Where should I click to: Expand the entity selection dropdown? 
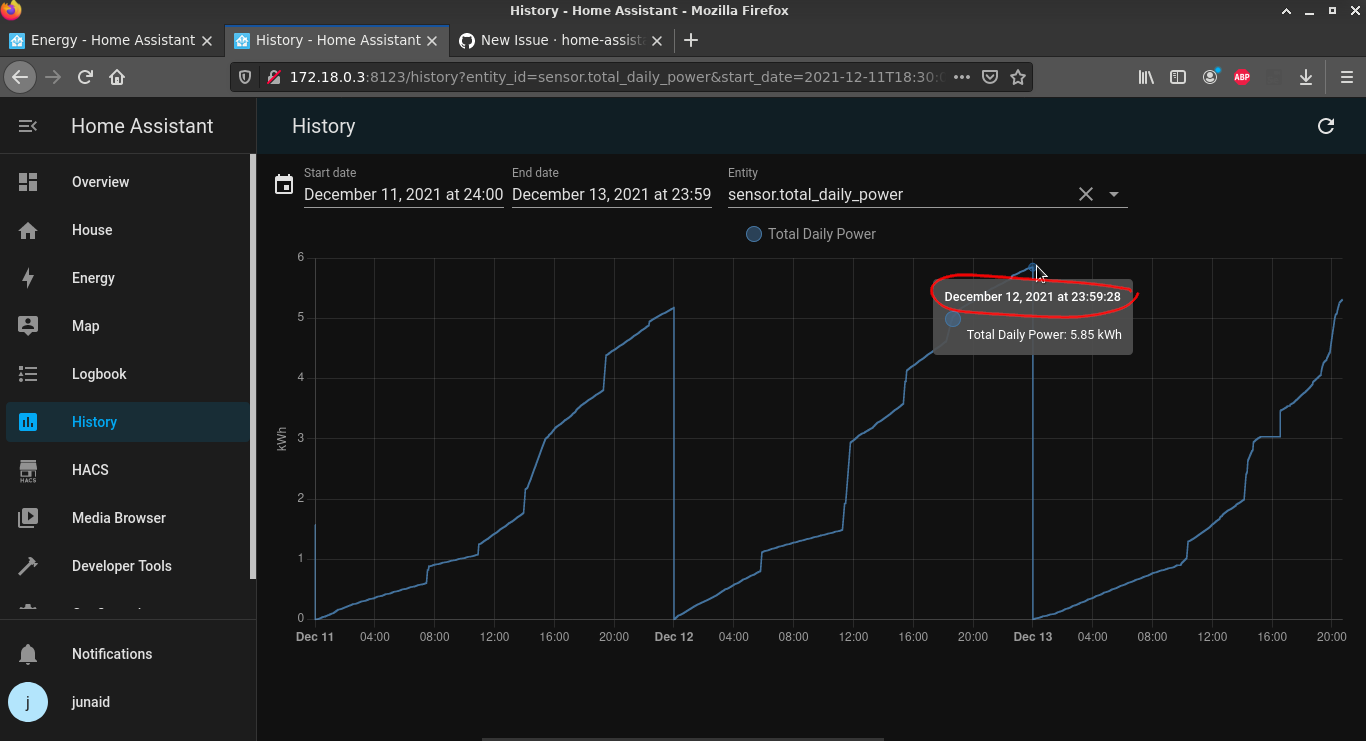1114,194
